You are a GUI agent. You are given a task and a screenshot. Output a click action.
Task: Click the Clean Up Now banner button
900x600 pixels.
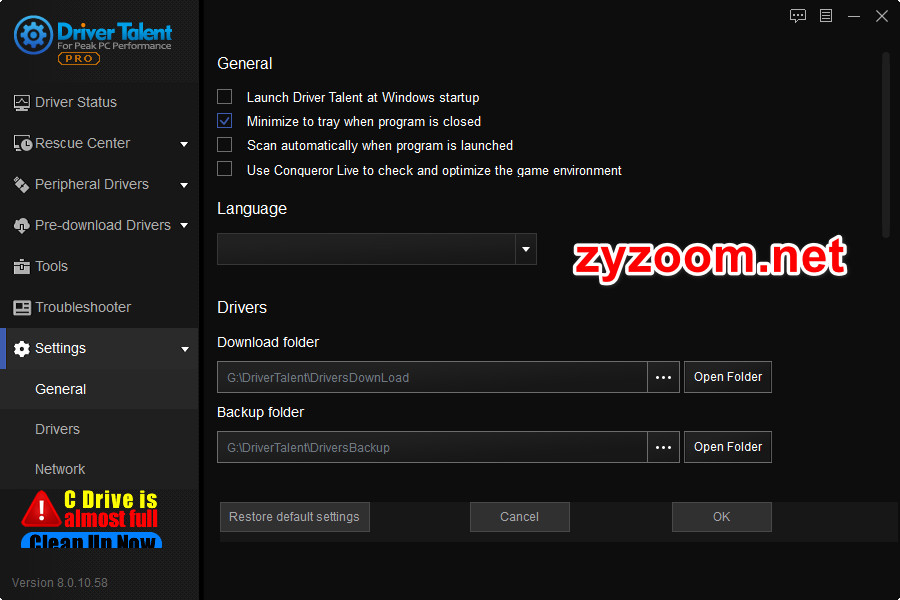coord(92,541)
